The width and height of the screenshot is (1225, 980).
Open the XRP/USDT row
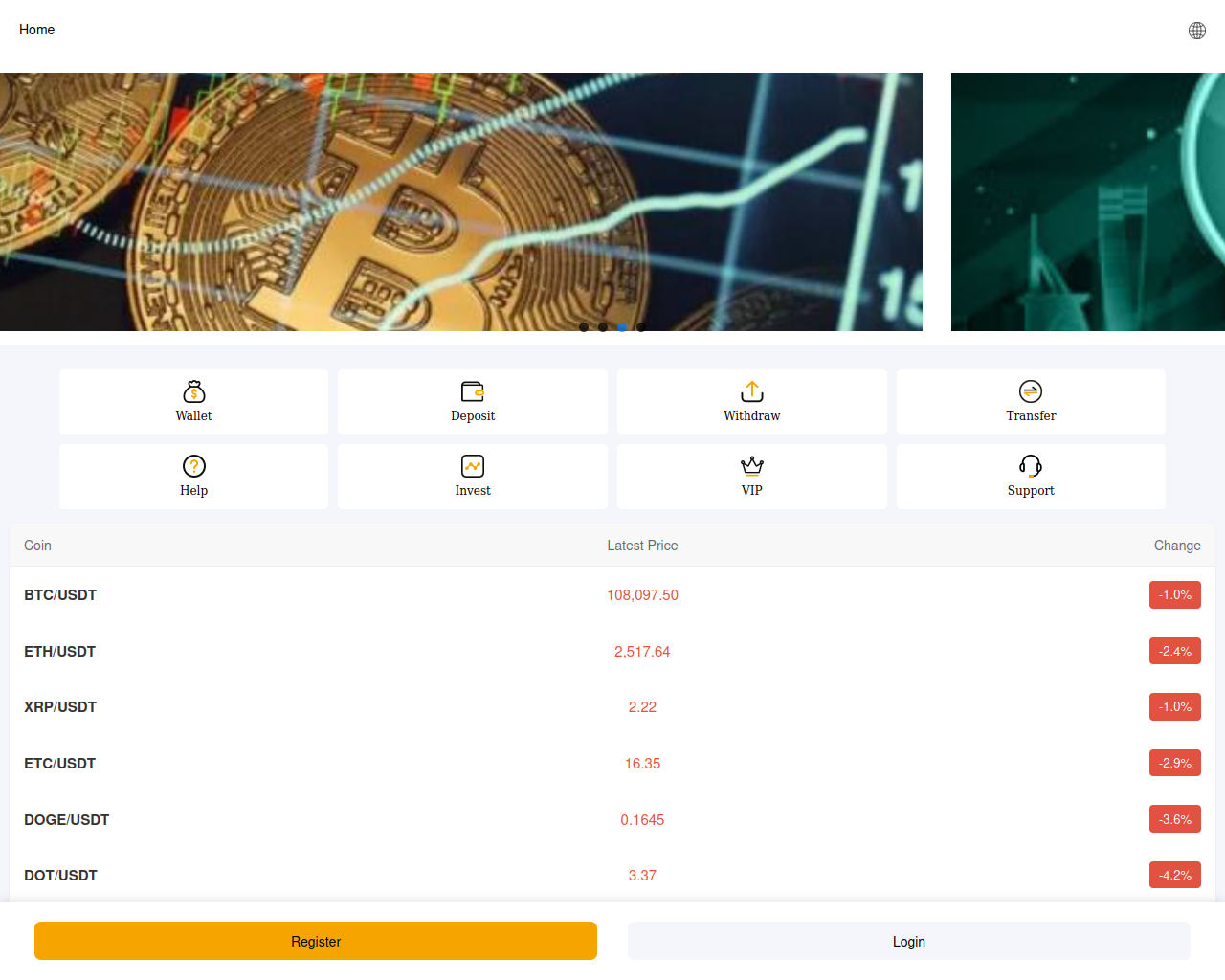click(x=612, y=707)
